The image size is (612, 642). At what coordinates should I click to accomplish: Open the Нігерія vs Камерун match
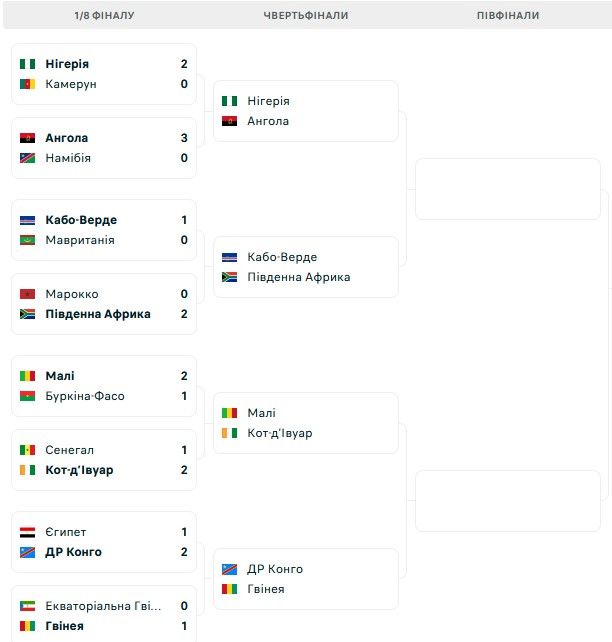(x=104, y=74)
